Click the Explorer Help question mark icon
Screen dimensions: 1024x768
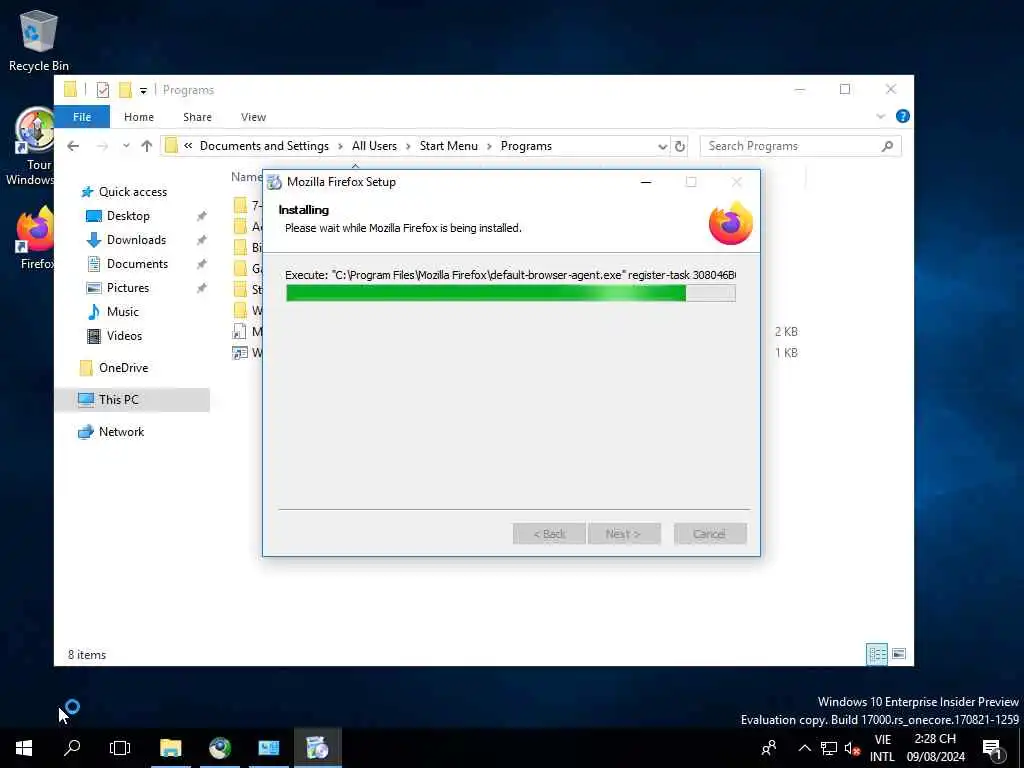[903, 116]
